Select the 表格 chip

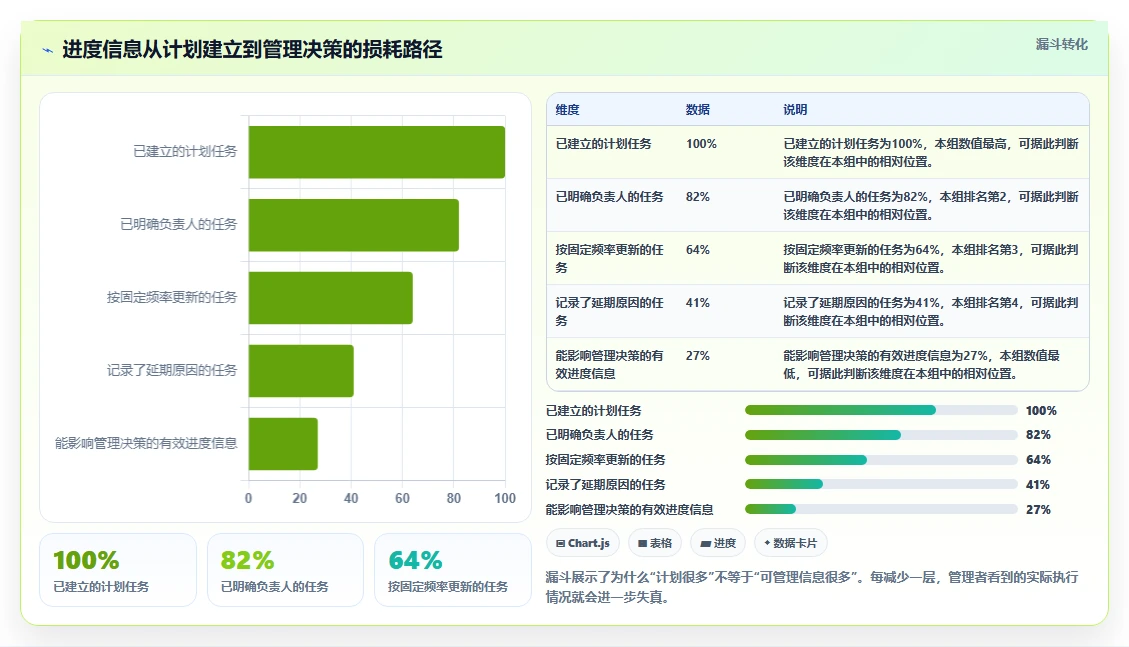655,543
